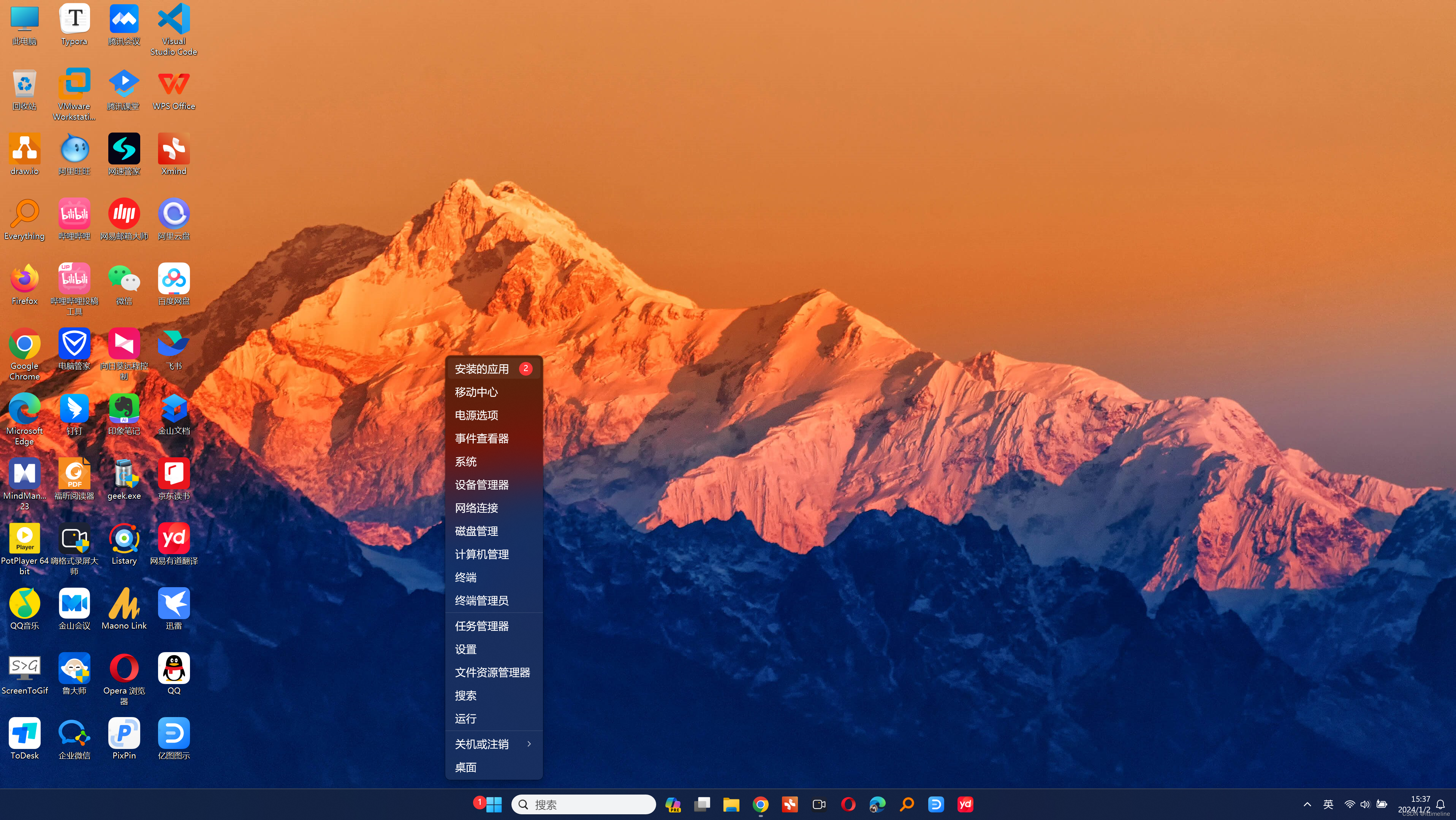Open 设置 from the menu
The width and height of the screenshot is (1456, 820).
[494, 649]
